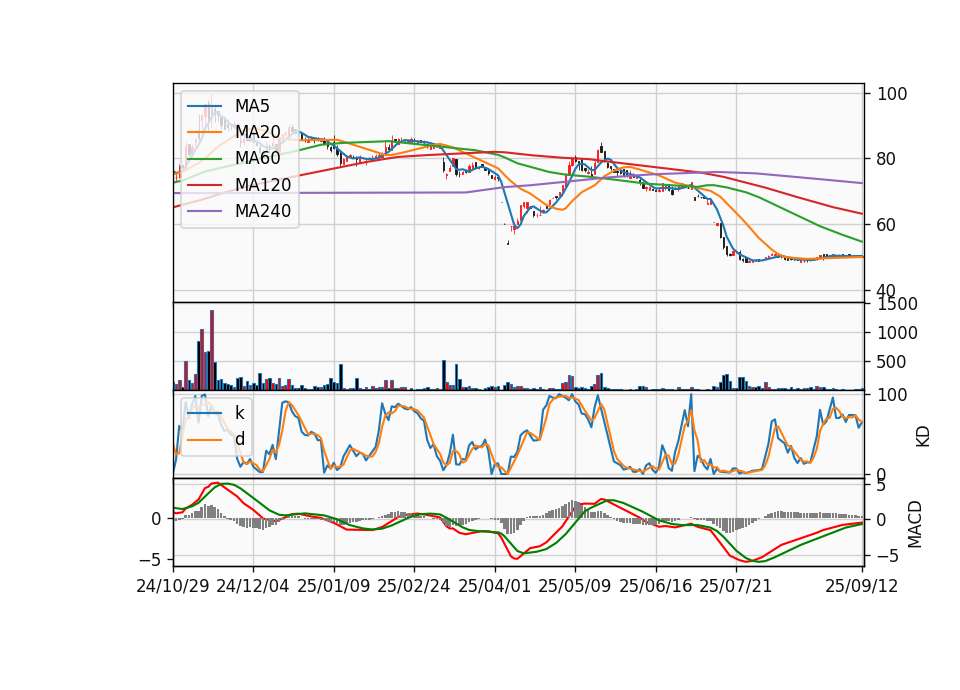Click the 25/02/24 date axis label
This screenshot has width=960, height=690.
[414, 586]
